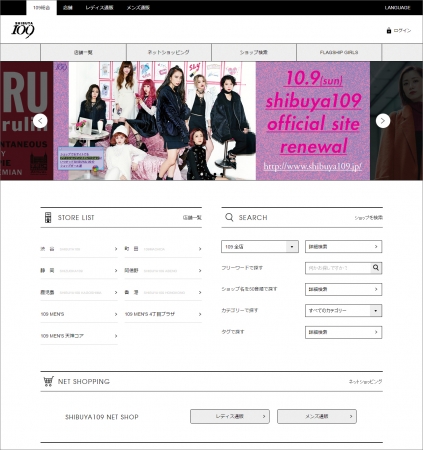Click the free word search field
The width and height of the screenshot is (423, 450).
(338, 268)
